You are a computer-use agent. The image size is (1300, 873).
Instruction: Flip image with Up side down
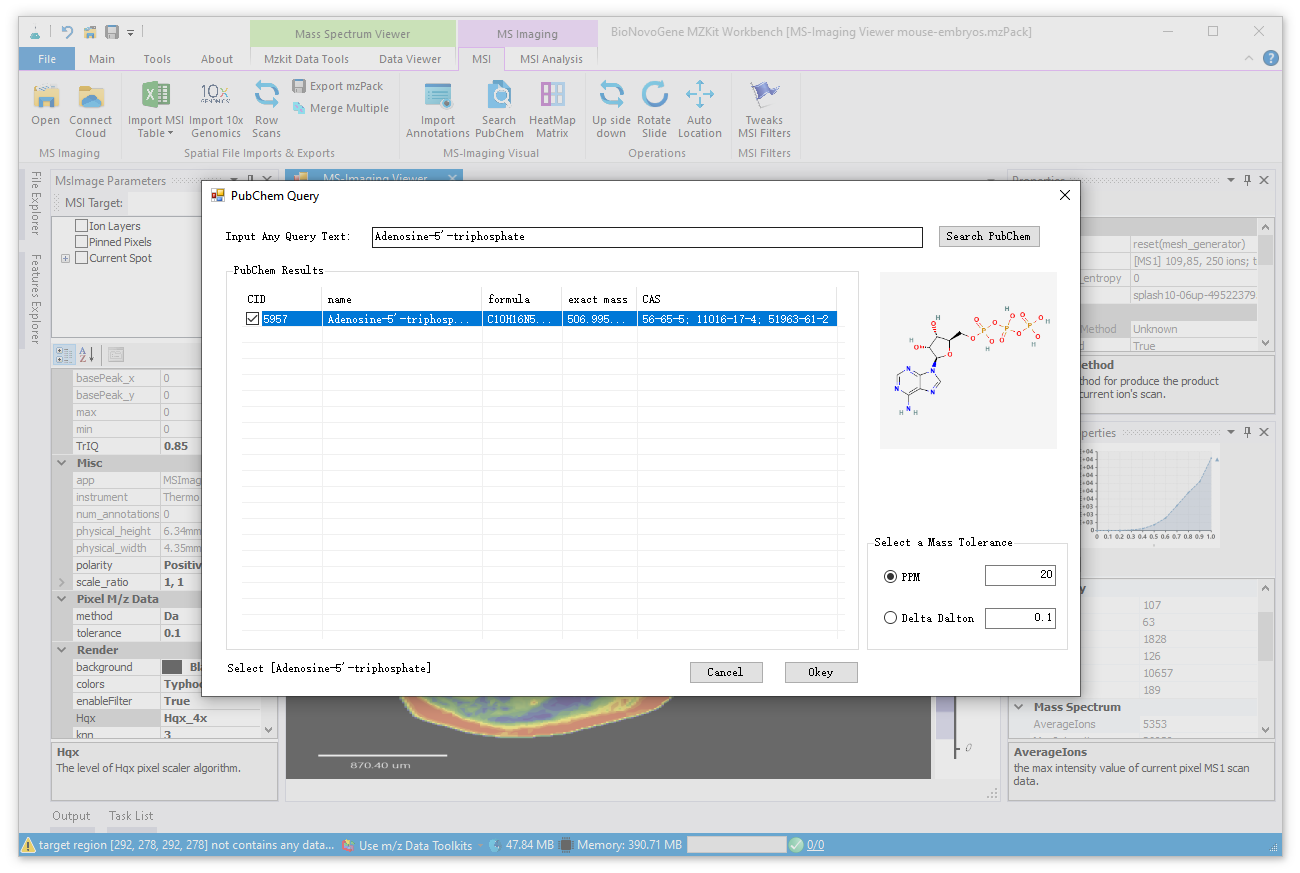pos(611,97)
